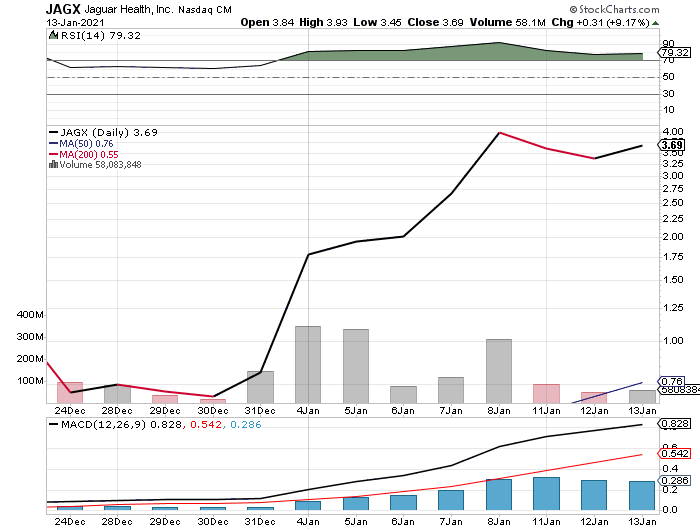Click the blue 0.286 MACD histogram value in the legend
Viewport: 700px width, 530px height.
[246, 425]
